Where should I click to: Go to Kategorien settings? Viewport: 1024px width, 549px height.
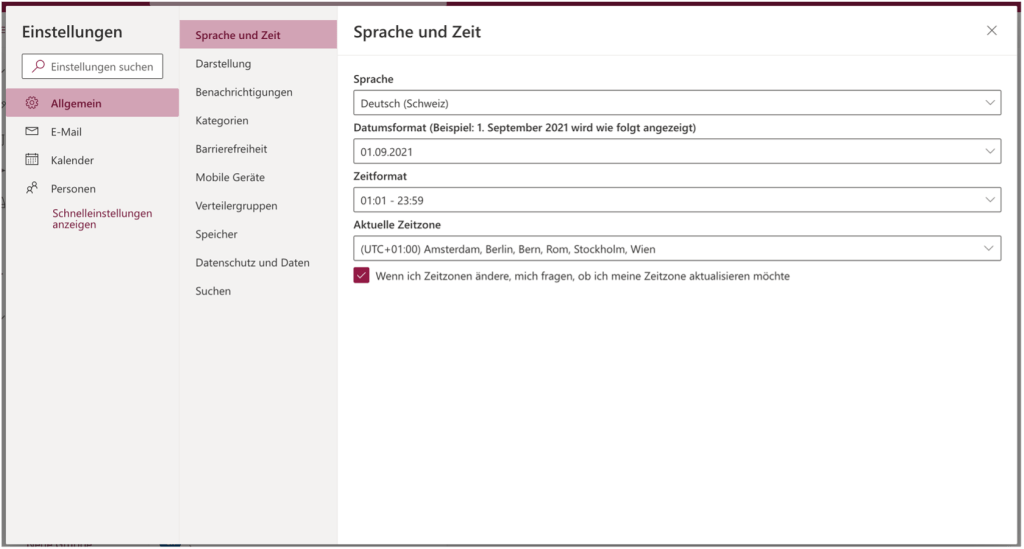[222, 121]
